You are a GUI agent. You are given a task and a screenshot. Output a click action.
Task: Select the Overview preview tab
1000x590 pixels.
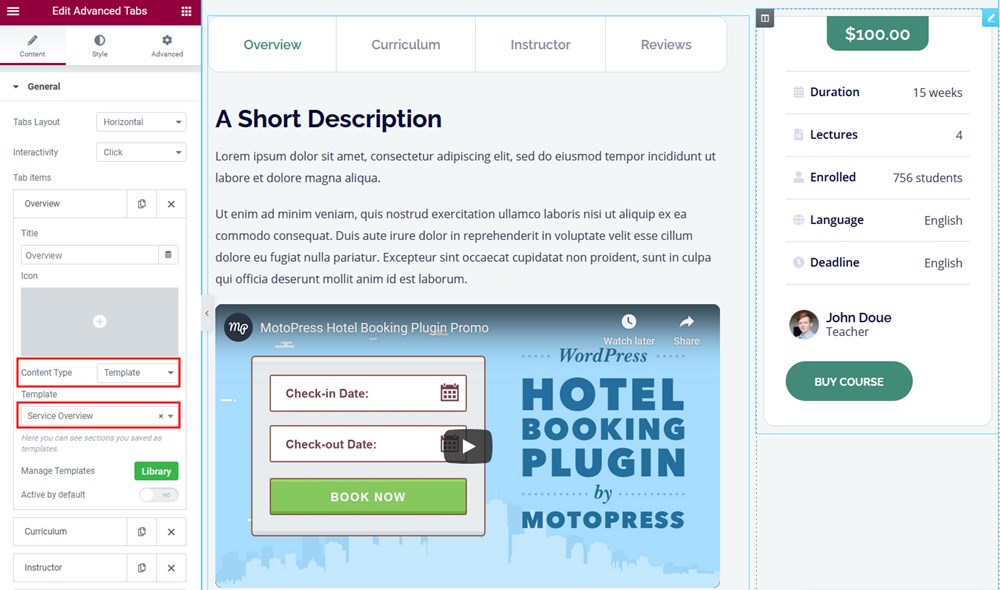[x=272, y=45]
